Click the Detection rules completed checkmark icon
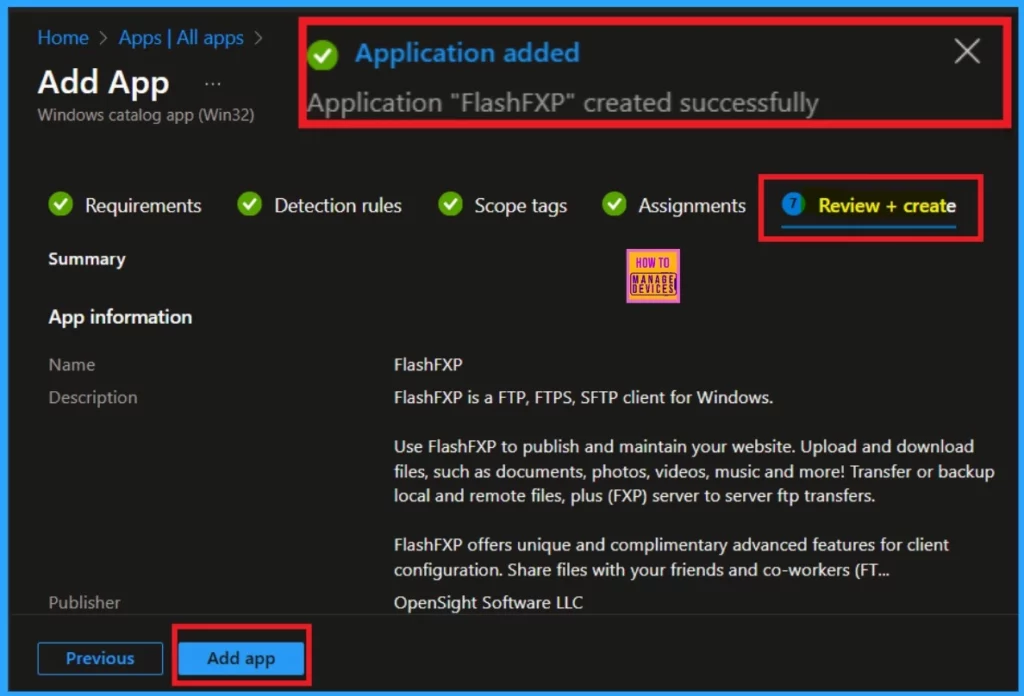Screen dimensions: 1024x696 [x=249, y=204]
